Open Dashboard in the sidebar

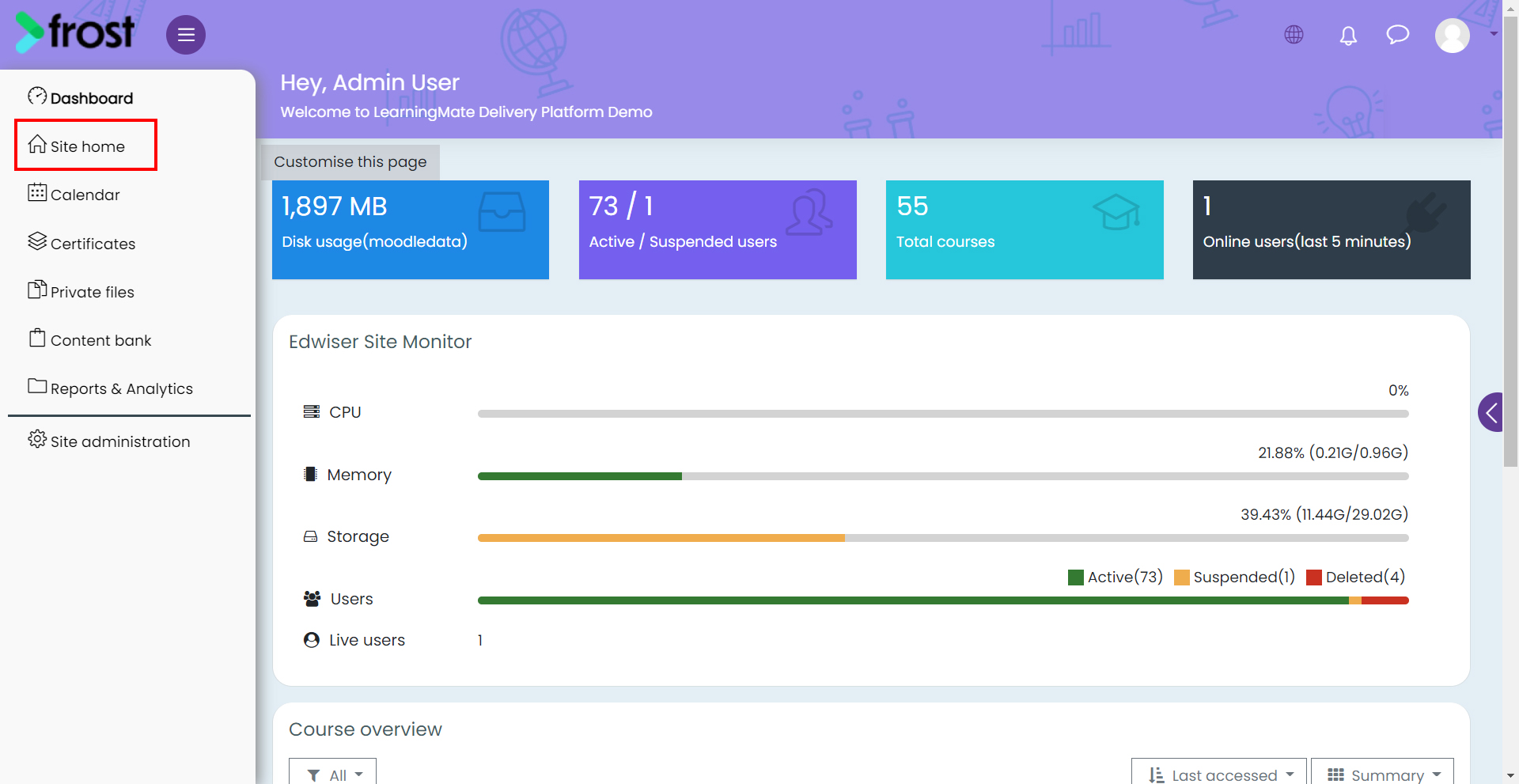tap(81, 97)
